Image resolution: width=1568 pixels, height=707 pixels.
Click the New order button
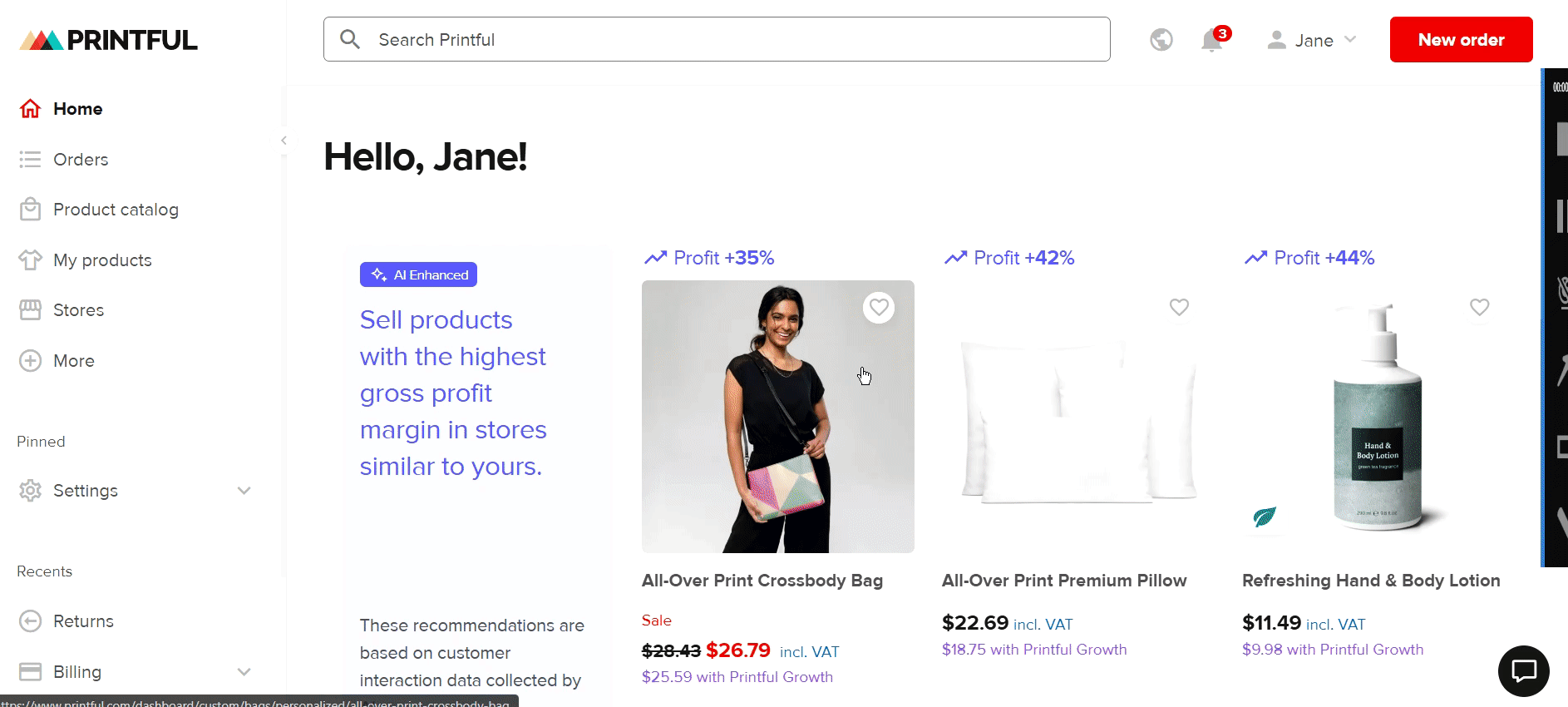1461,39
